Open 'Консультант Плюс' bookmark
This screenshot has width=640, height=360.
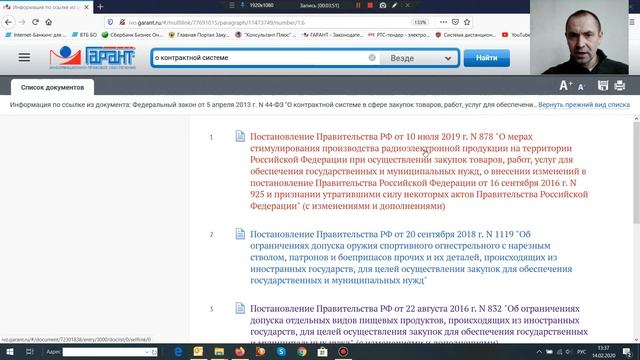click(266, 35)
